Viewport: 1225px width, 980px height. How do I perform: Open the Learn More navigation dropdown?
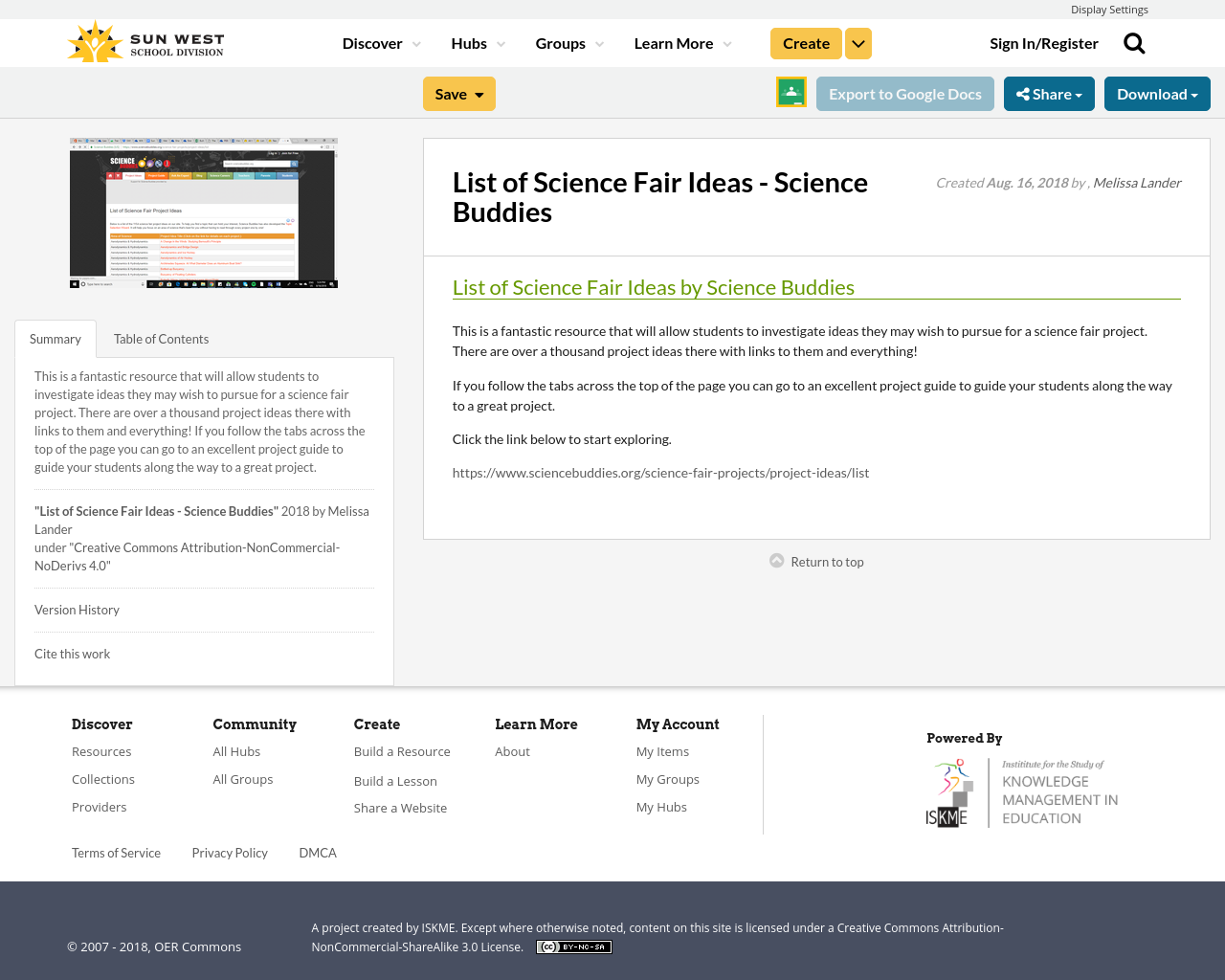[x=681, y=42]
